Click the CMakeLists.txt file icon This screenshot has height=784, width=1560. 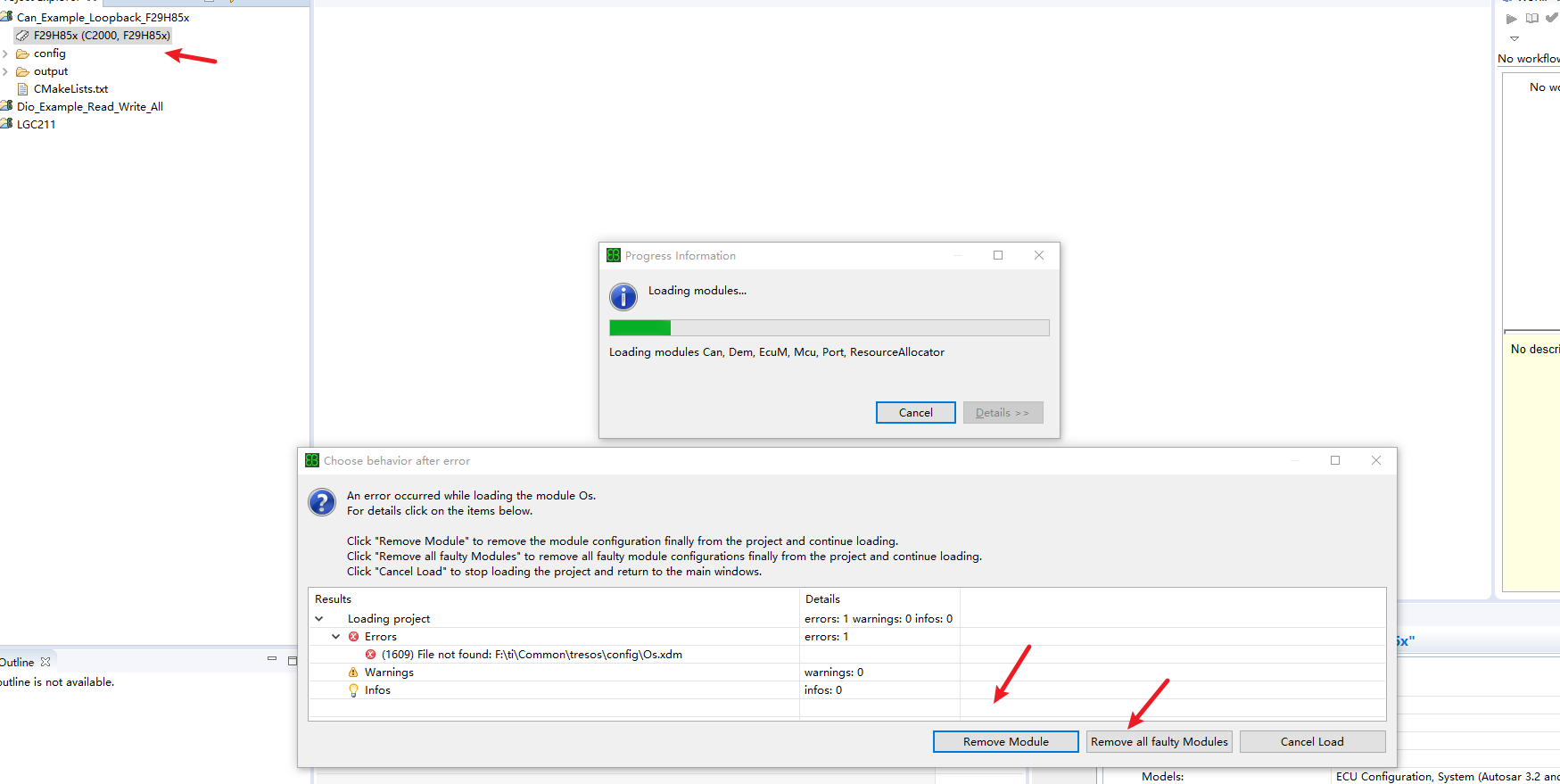point(23,89)
